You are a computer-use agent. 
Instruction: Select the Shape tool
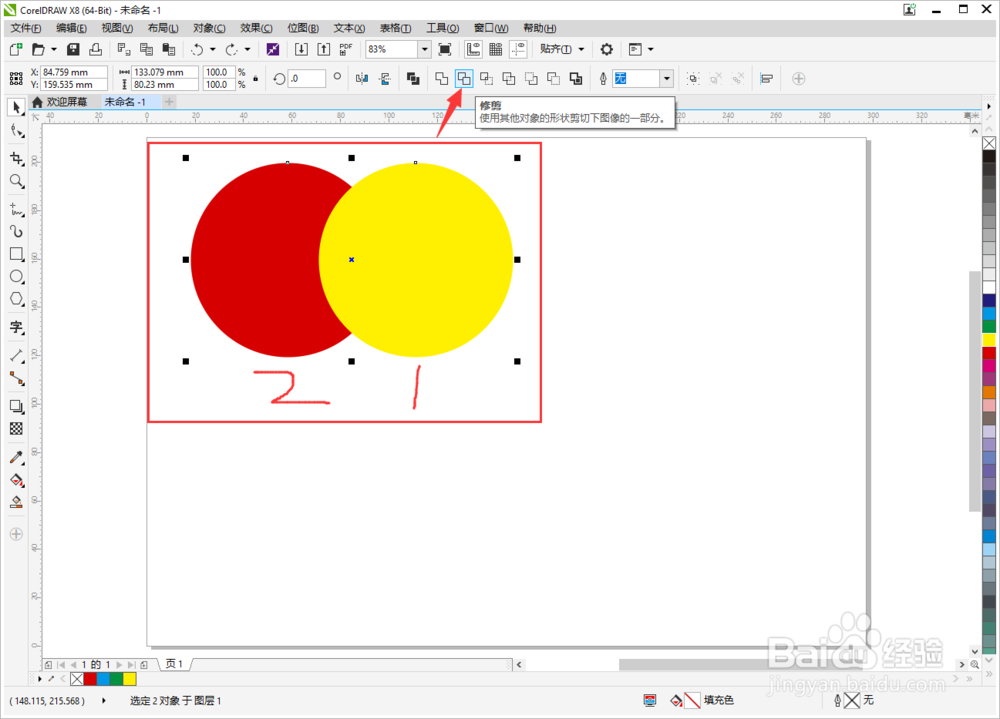tap(17, 131)
